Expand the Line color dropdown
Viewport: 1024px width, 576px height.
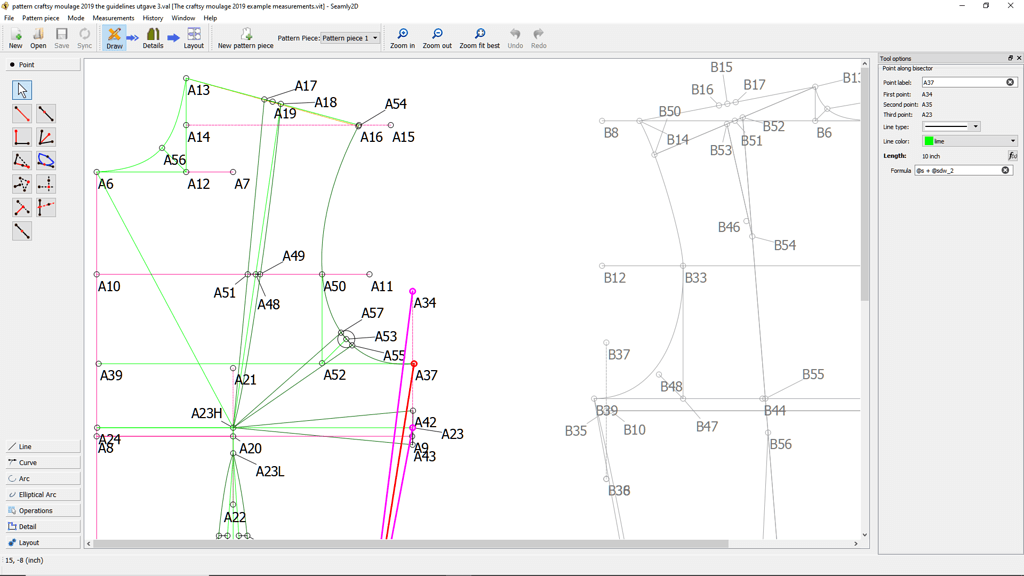[x=1012, y=141]
